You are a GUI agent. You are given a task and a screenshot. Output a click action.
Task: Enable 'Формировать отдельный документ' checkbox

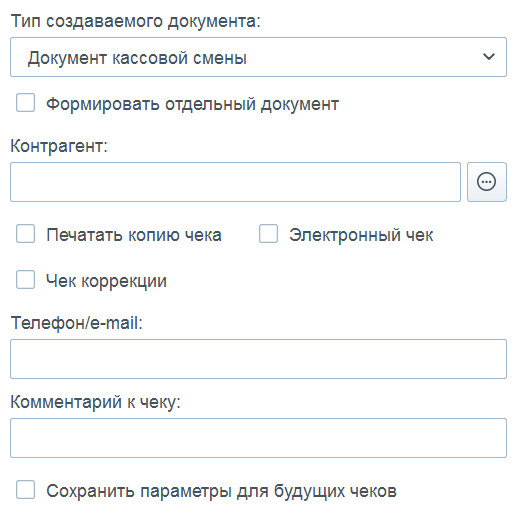pyautogui.click(x=26, y=103)
